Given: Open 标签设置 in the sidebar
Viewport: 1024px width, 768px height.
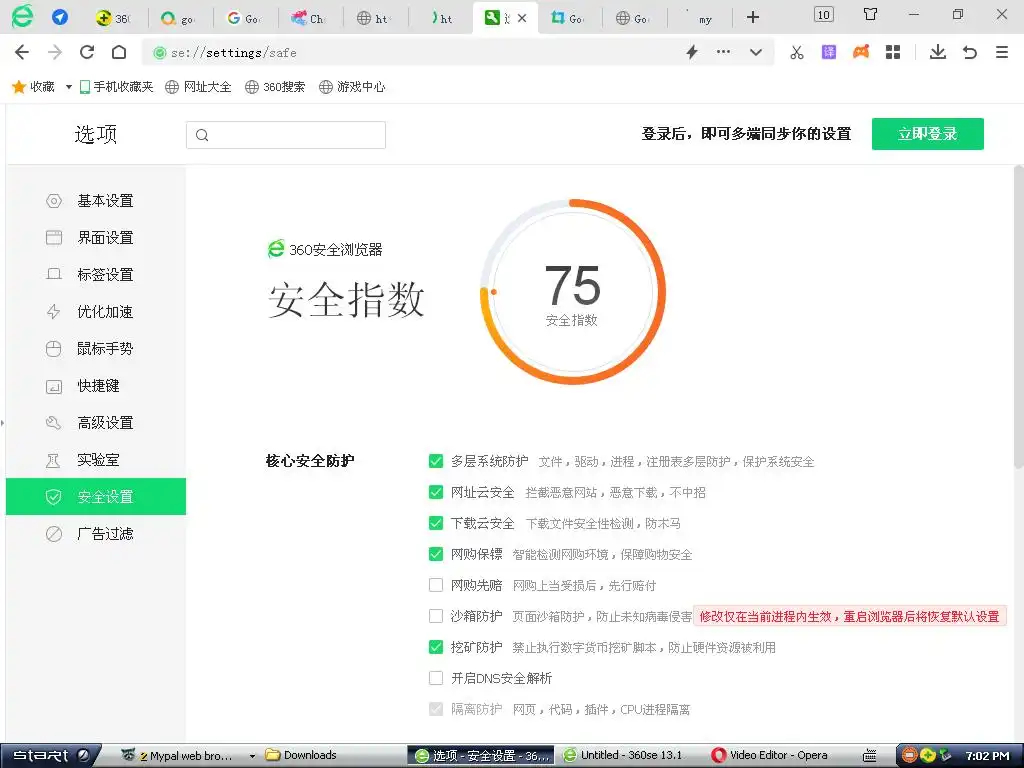Looking at the screenshot, I should pos(96,274).
